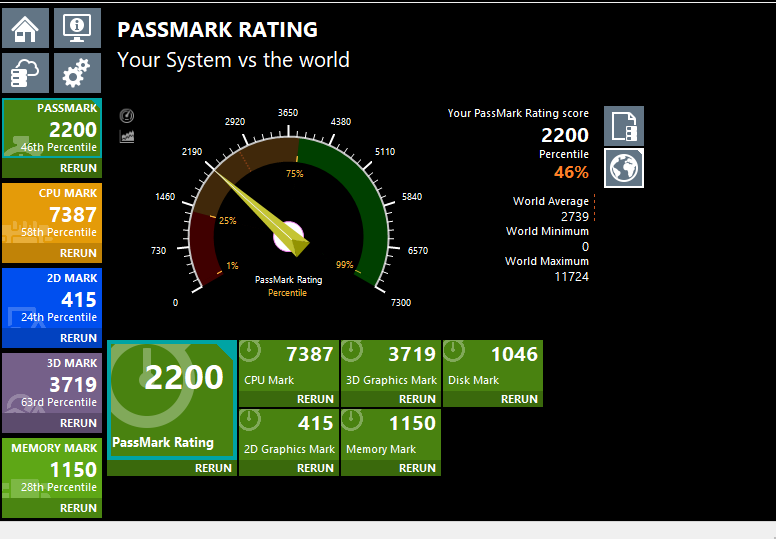Open the 2D Graphics Mark 415 tile
Image resolution: width=776 pixels, height=539 pixels.
point(289,435)
